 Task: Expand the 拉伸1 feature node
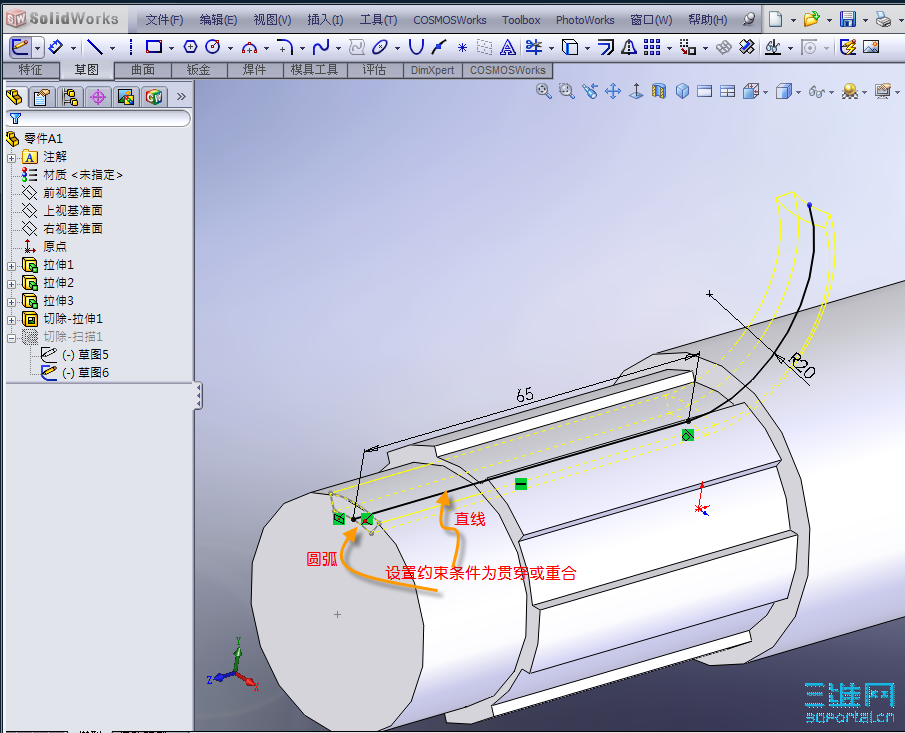tap(11, 266)
